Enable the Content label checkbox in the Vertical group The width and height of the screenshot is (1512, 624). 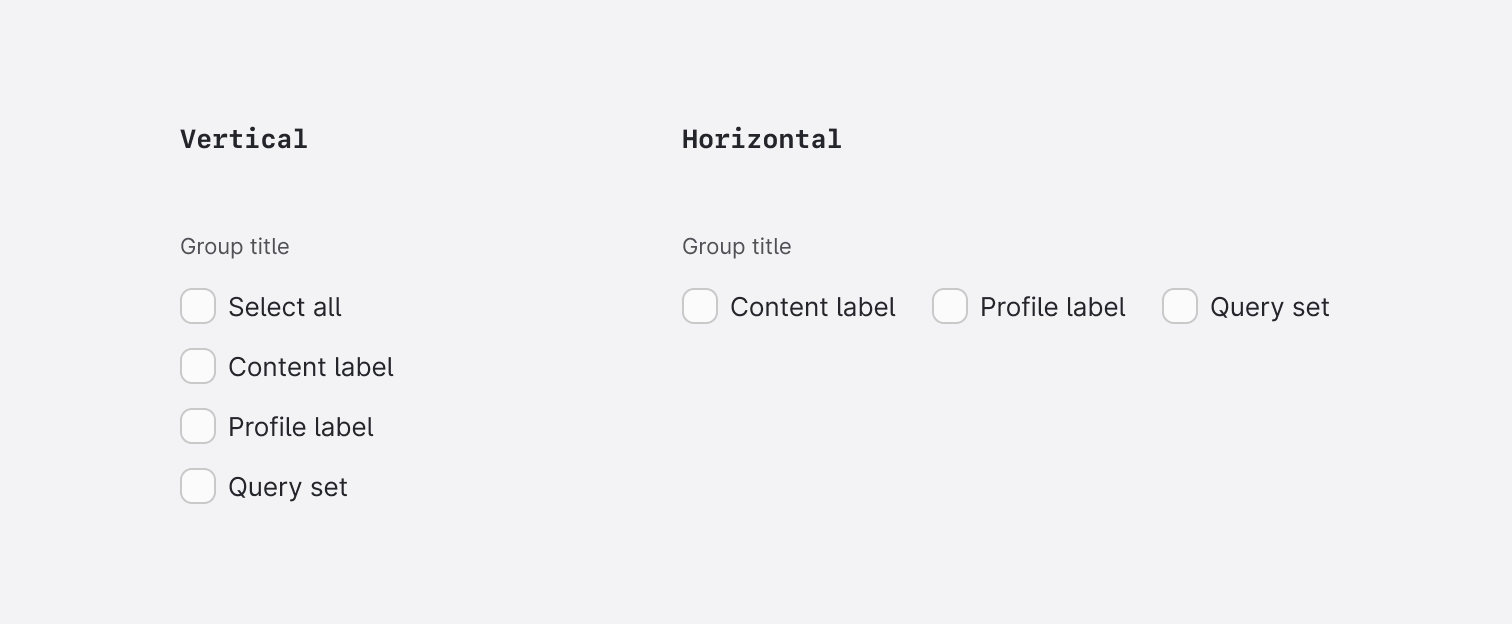[198, 366]
